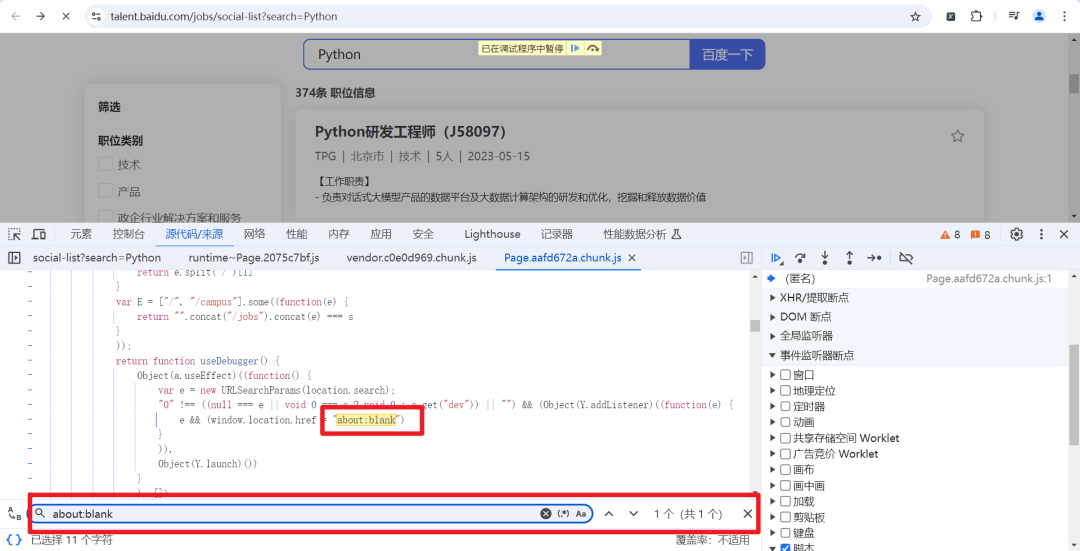
Task: Resume script execution in debugger toolbar
Action: click(x=776, y=258)
